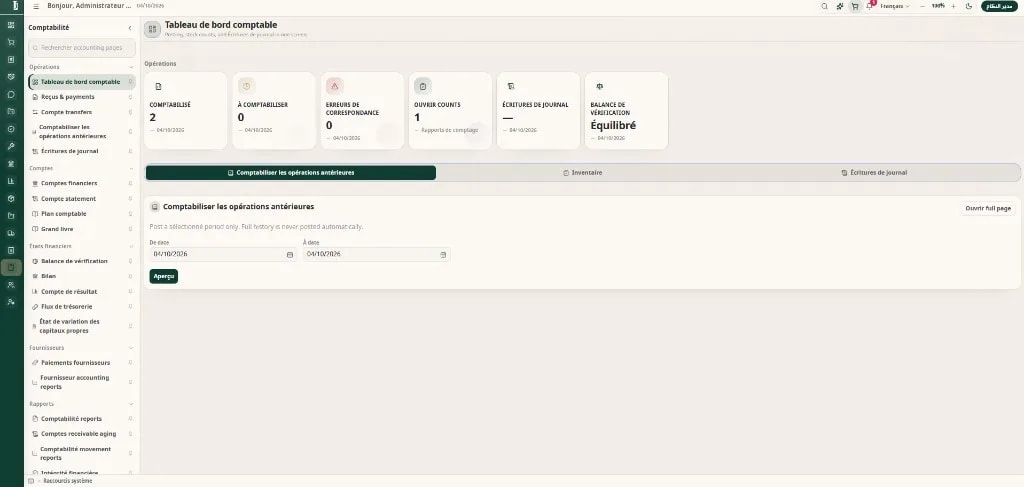The width and height of the screenshot is (1024, 487).
Task: Open calendar picker for De date
Action: pyautogui.click(x=290, y=255)
